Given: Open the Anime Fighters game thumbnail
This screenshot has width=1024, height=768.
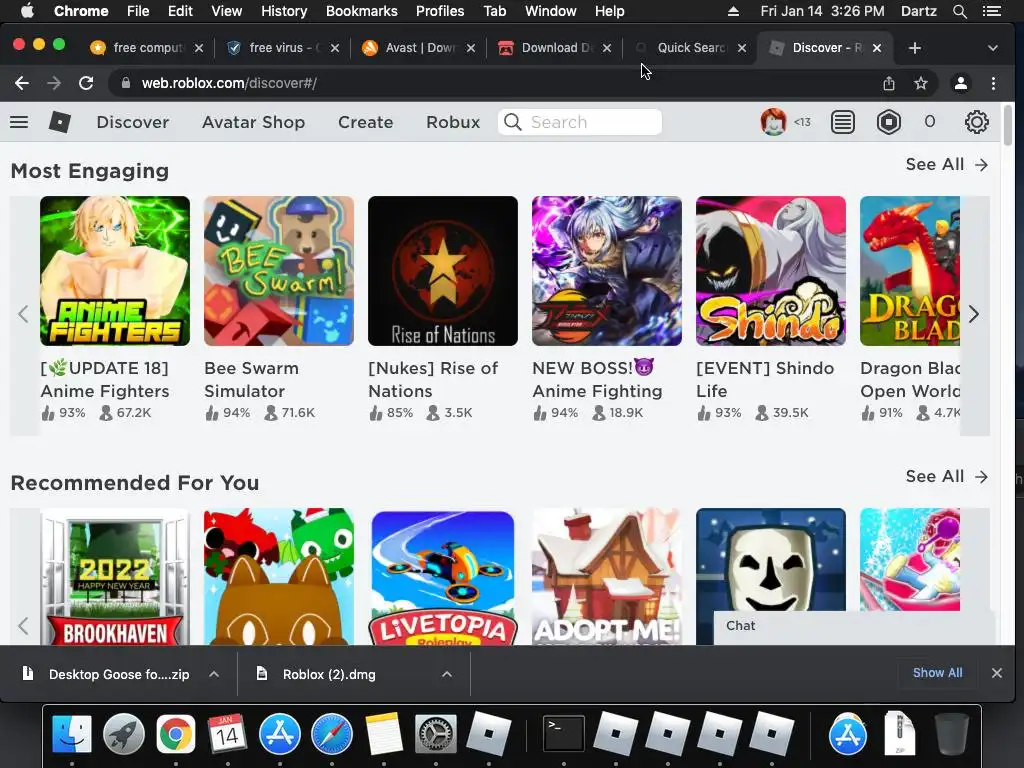Looking at the screenshot, I should pos(115,271).
